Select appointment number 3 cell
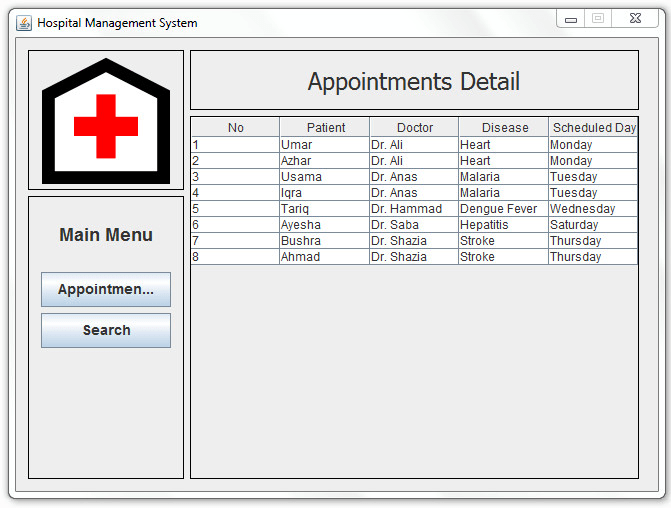Image resolution: width=671 pixels, height=508 pixels. (x=235, y=177)
